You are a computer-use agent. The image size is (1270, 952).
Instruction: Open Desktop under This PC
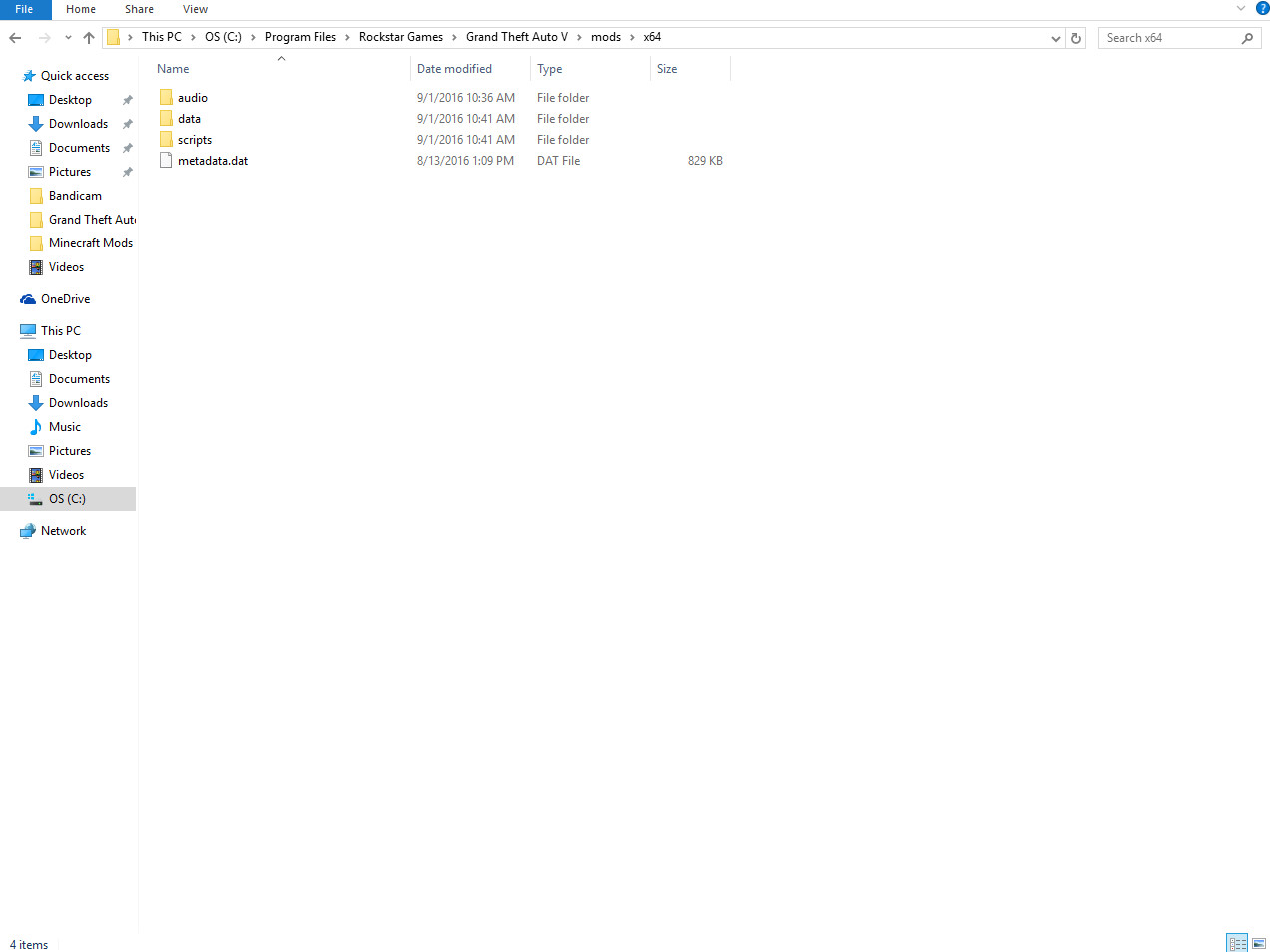(70, 355)
